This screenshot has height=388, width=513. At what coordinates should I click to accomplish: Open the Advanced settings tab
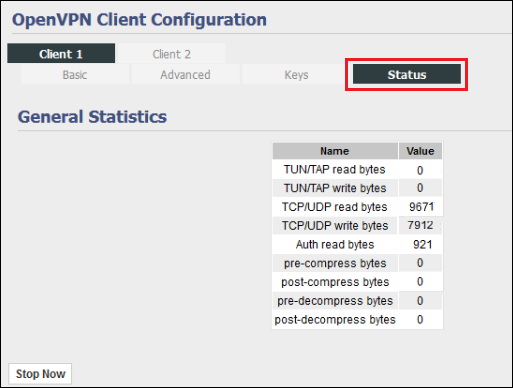[185, 74]
